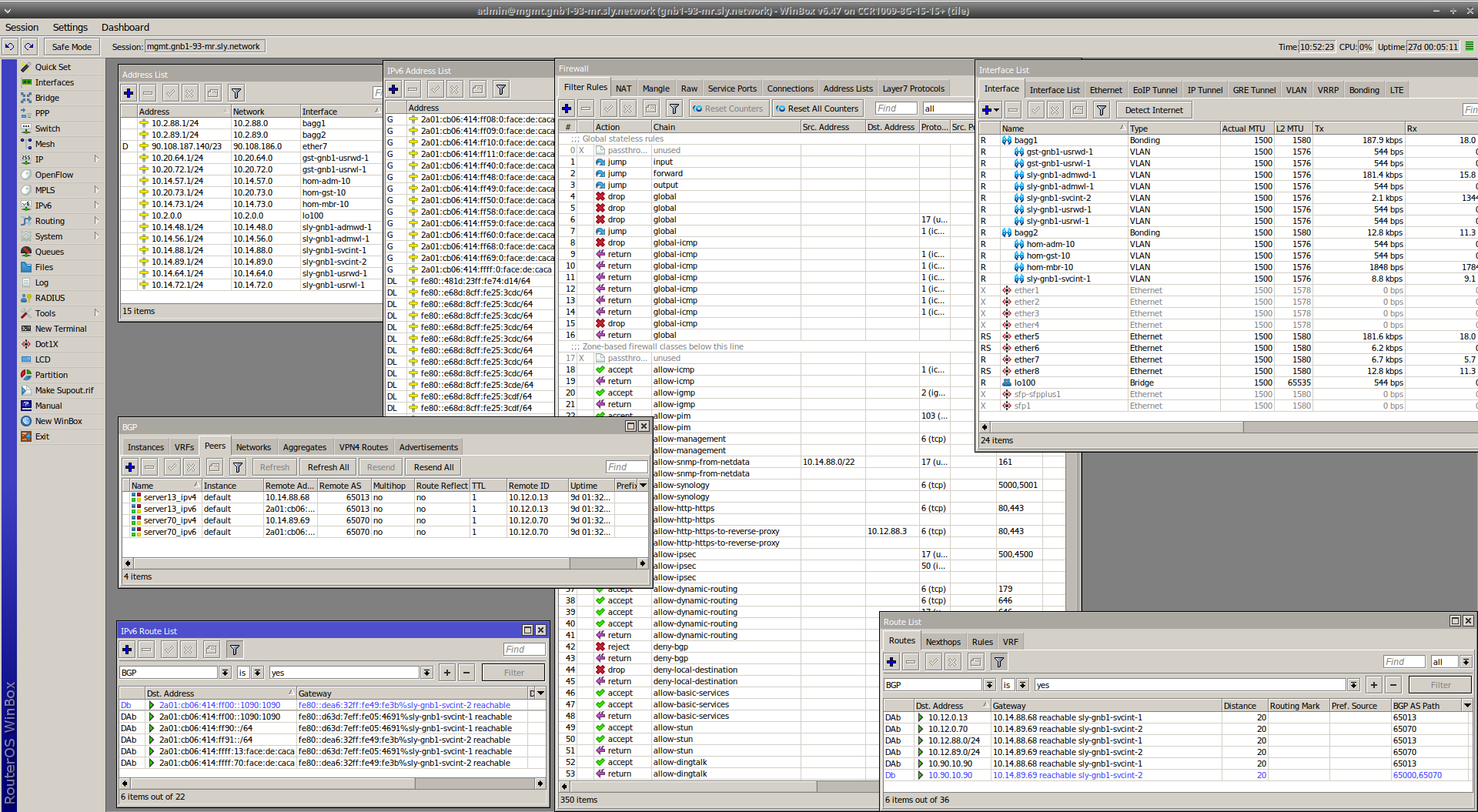Open the Settings menu
This screenshot has width=1478, height=812.
70,27
